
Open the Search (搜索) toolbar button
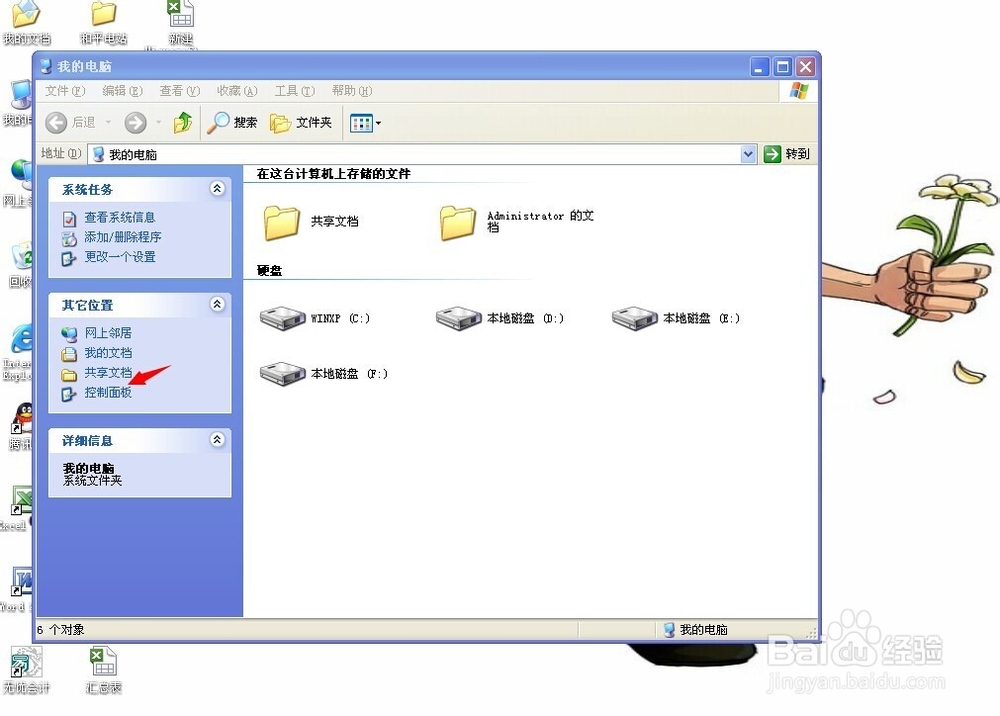pyautogui.click(x=232, y=122)
